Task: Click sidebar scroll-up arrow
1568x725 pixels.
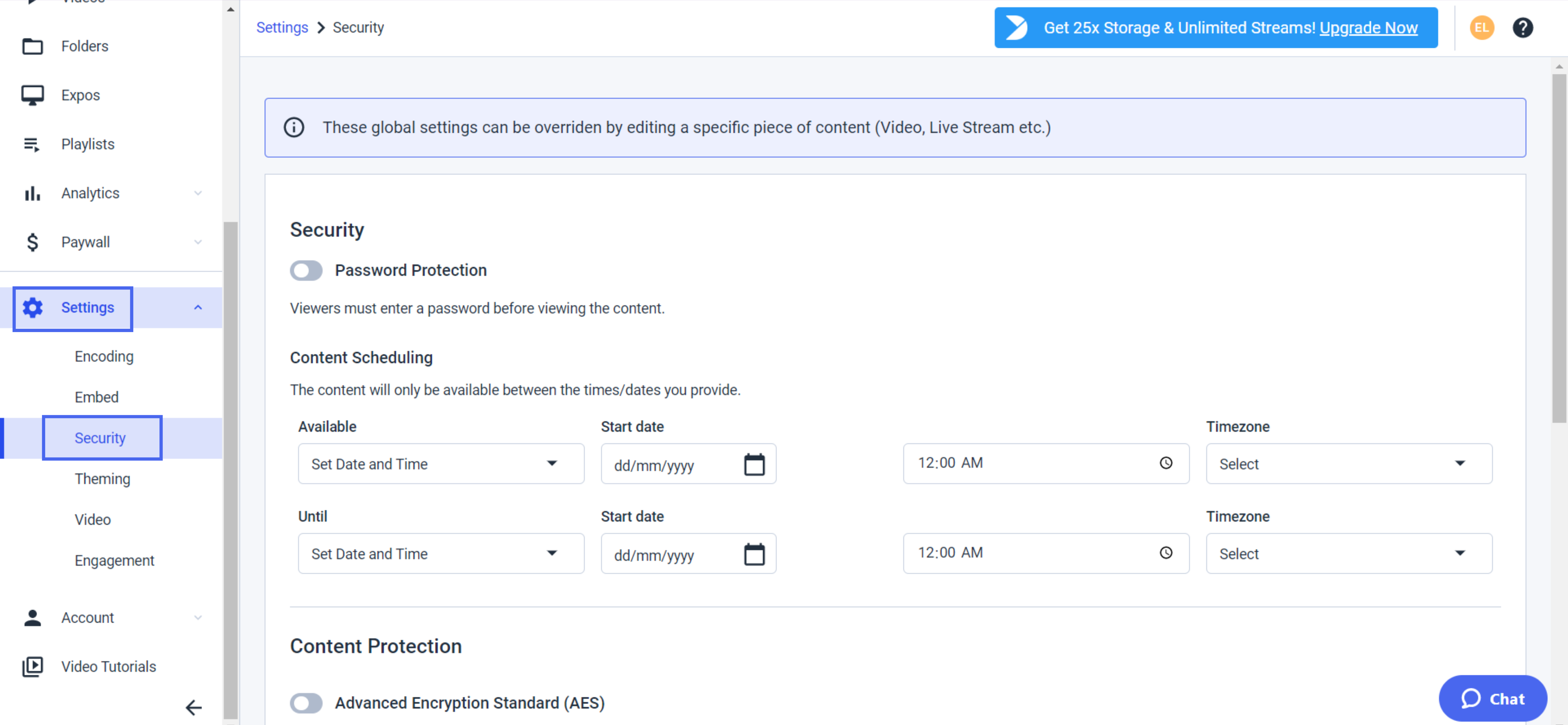Action: [231, 9]
